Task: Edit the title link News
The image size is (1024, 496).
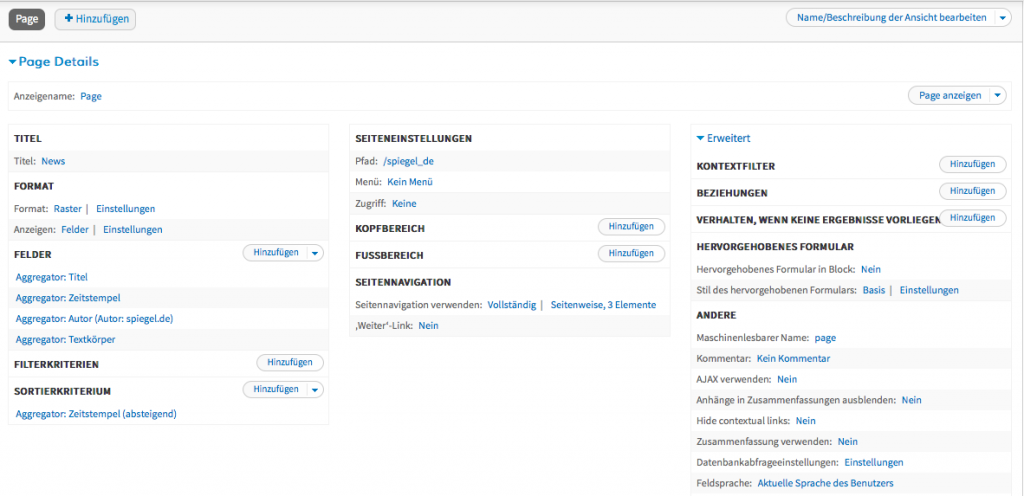Action: tap(53, 160)
